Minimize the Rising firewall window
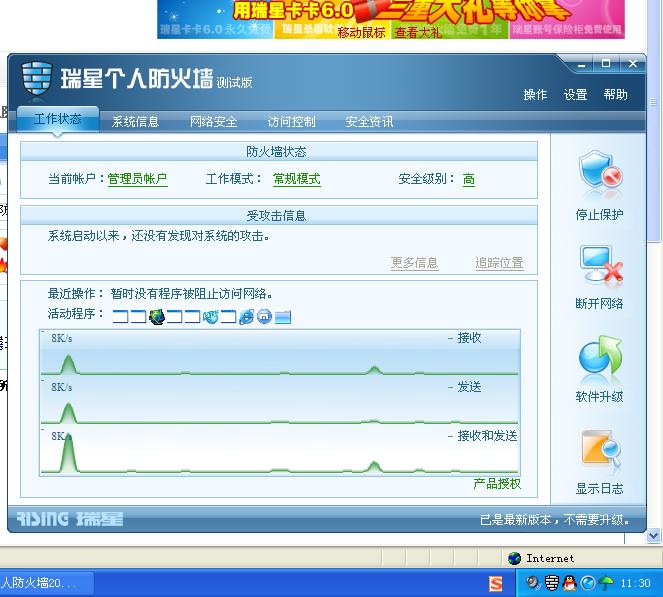This screenshot has height=597, width=663. [582, 65]
